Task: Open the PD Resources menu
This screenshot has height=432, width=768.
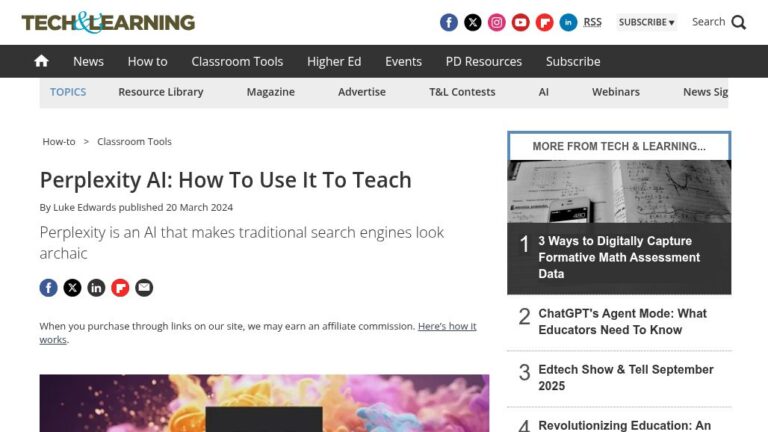Action: point(483,62)
